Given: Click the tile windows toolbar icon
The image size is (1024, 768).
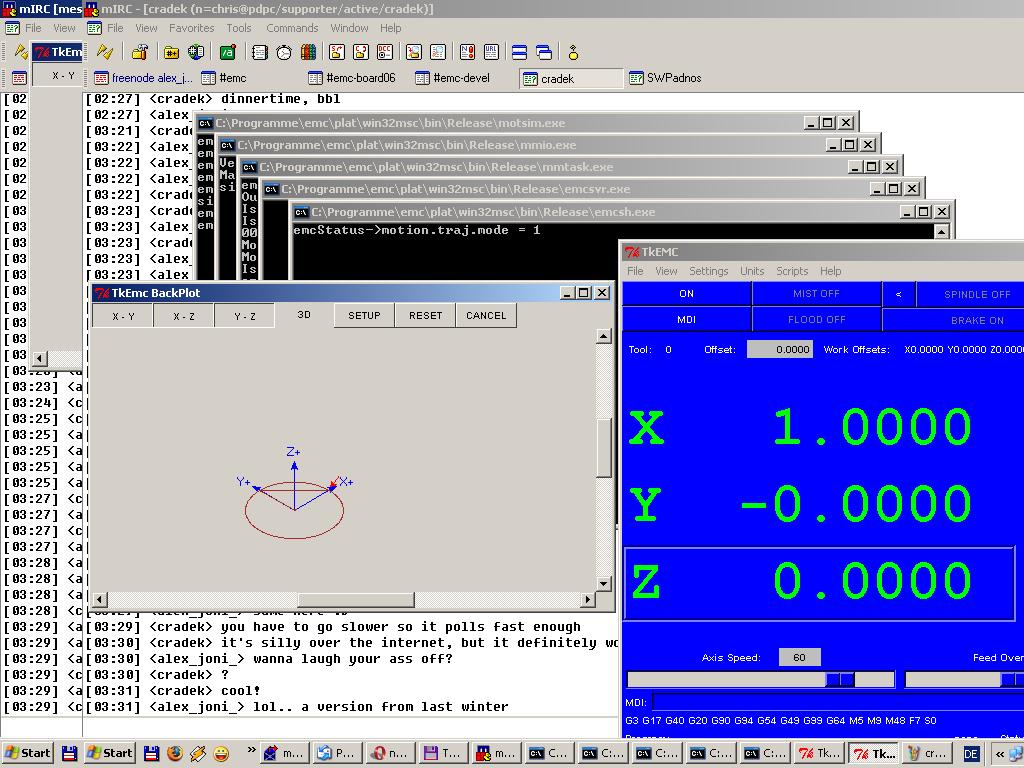Looking at the screenshot, I should (519, 52).
